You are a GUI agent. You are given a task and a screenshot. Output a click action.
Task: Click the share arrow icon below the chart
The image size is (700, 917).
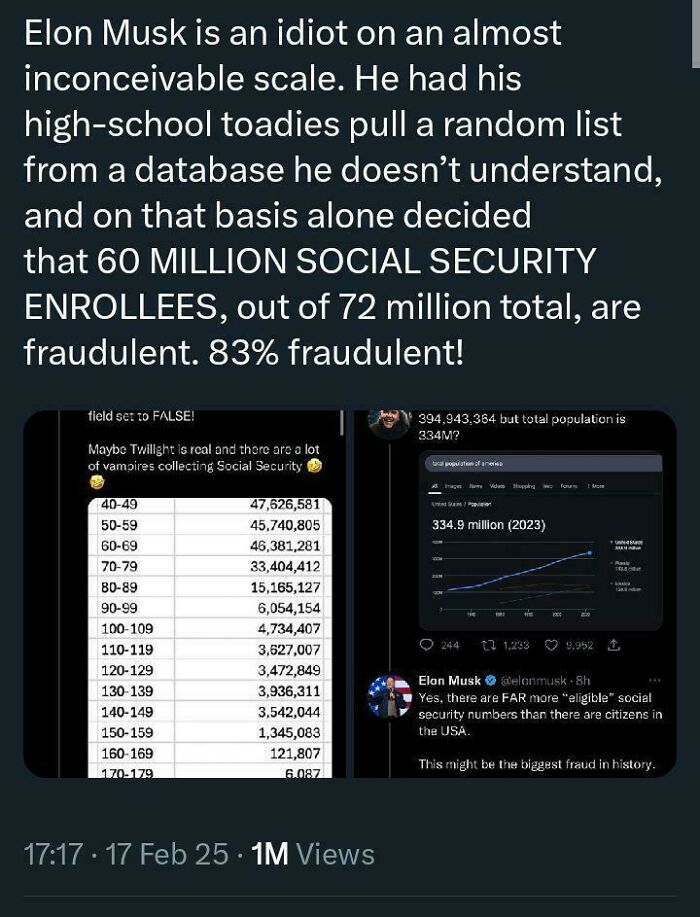pos(615,645)
